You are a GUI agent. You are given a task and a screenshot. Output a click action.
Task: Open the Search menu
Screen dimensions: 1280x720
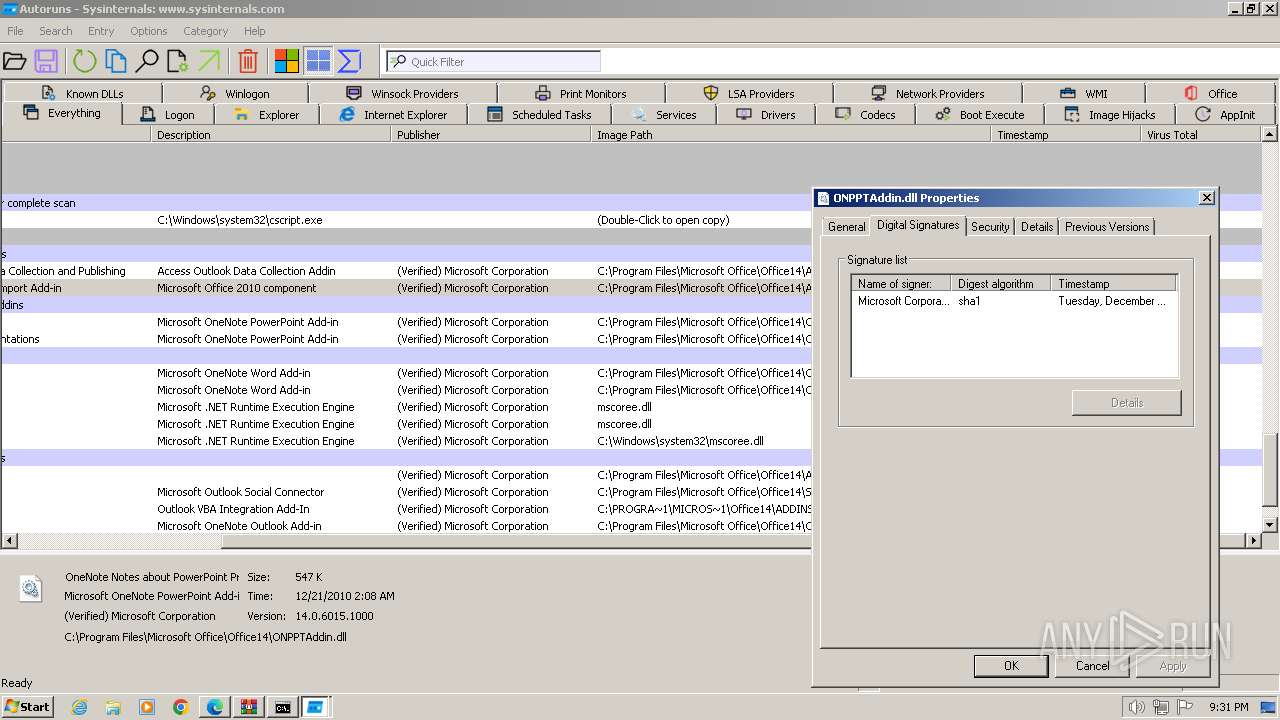(56, 31)
